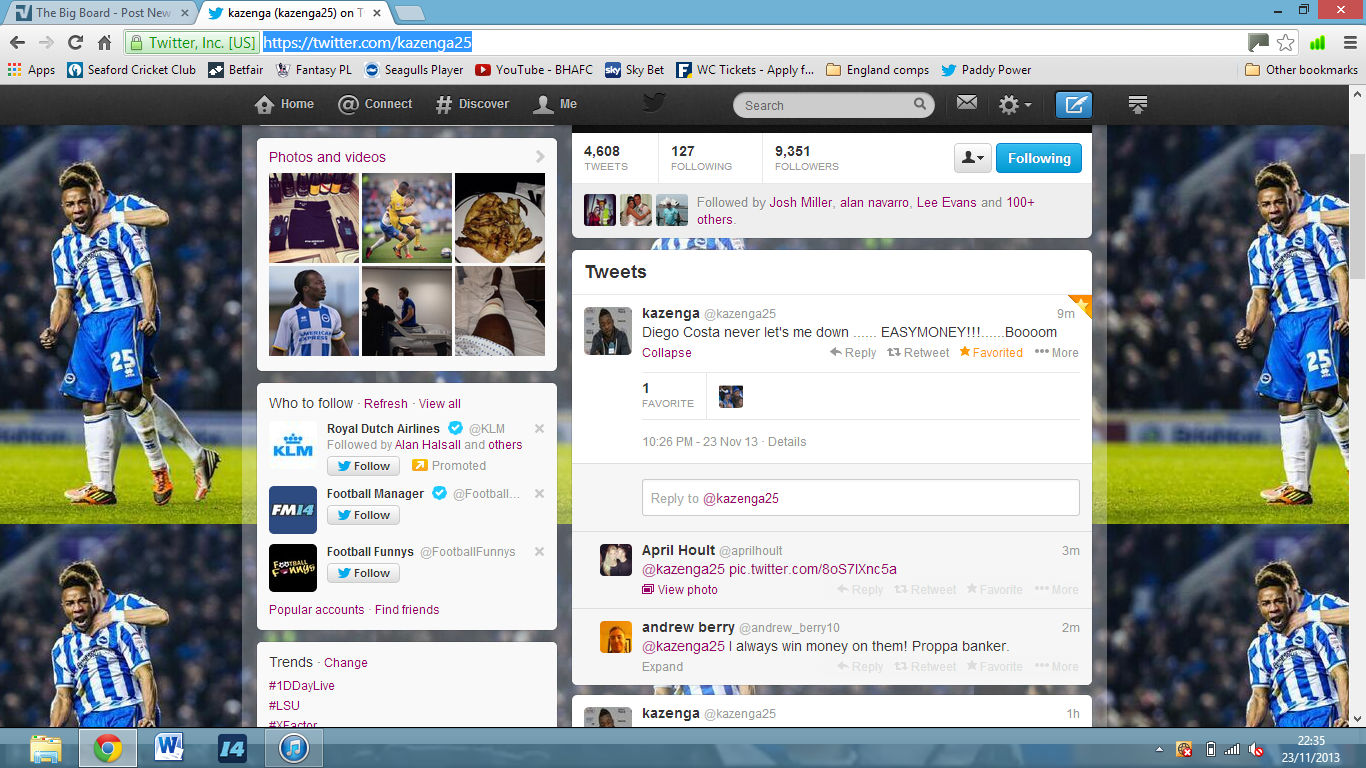Viewport: 1366px width, 768px height.
Task: Click View all suggestions
Action: tap(440, 404)
